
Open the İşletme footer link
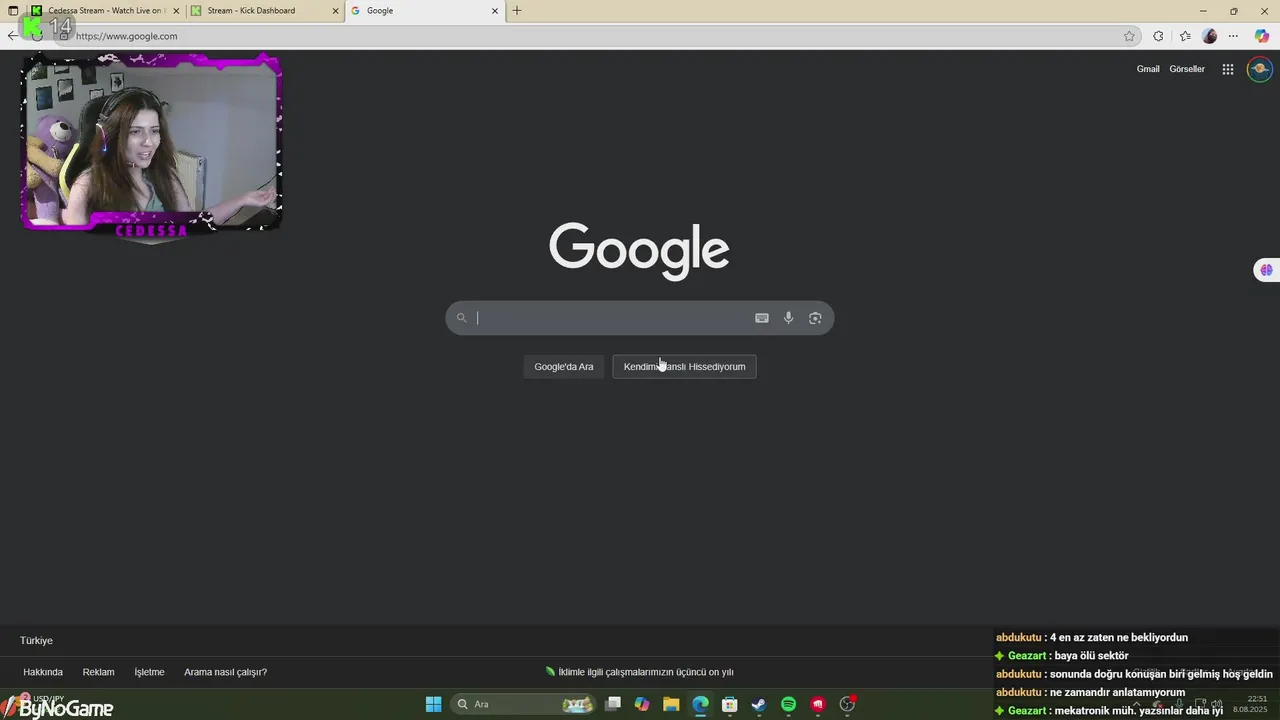[x=149, y=672]
